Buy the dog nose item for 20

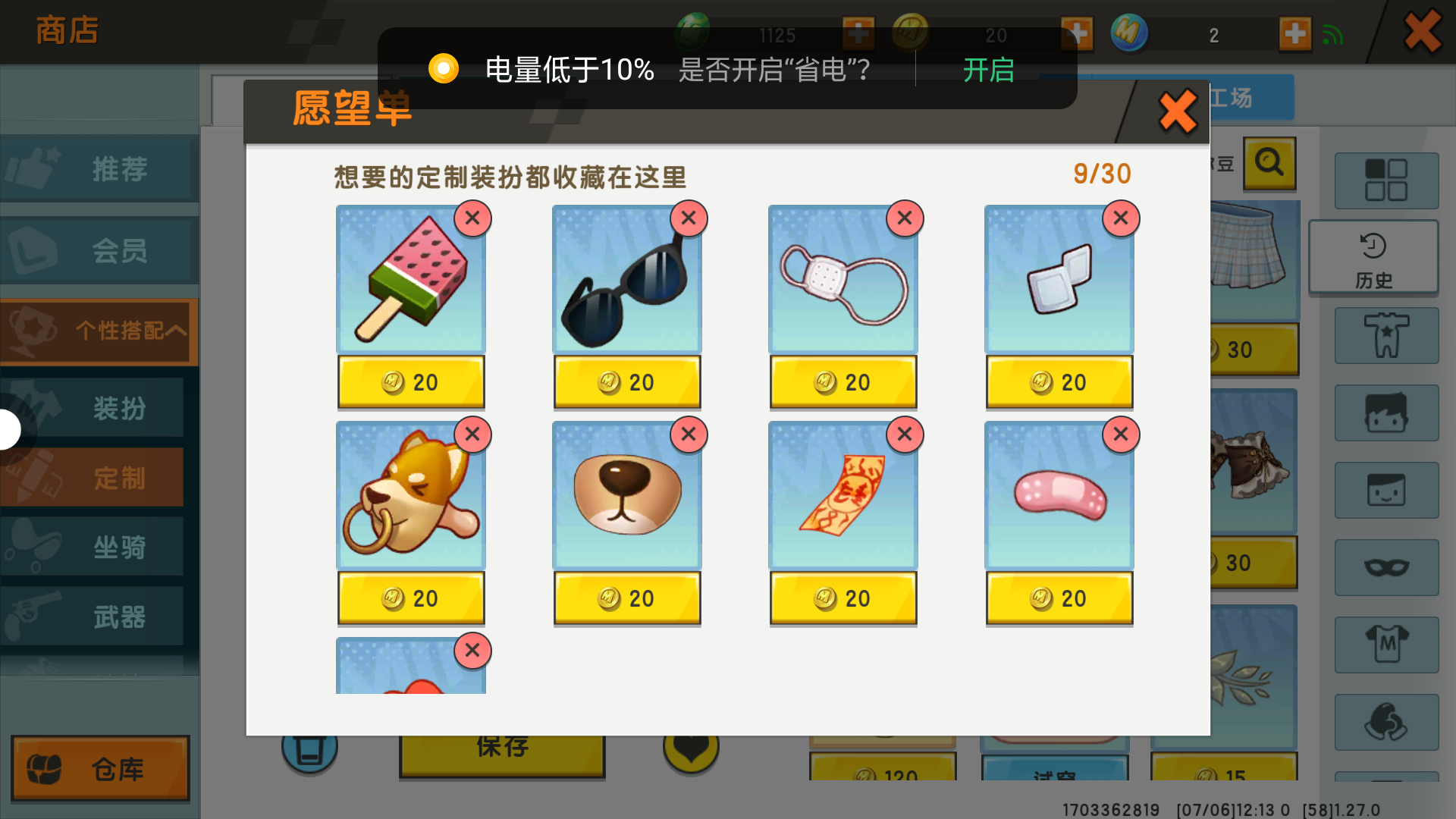(x=627, y=598)
